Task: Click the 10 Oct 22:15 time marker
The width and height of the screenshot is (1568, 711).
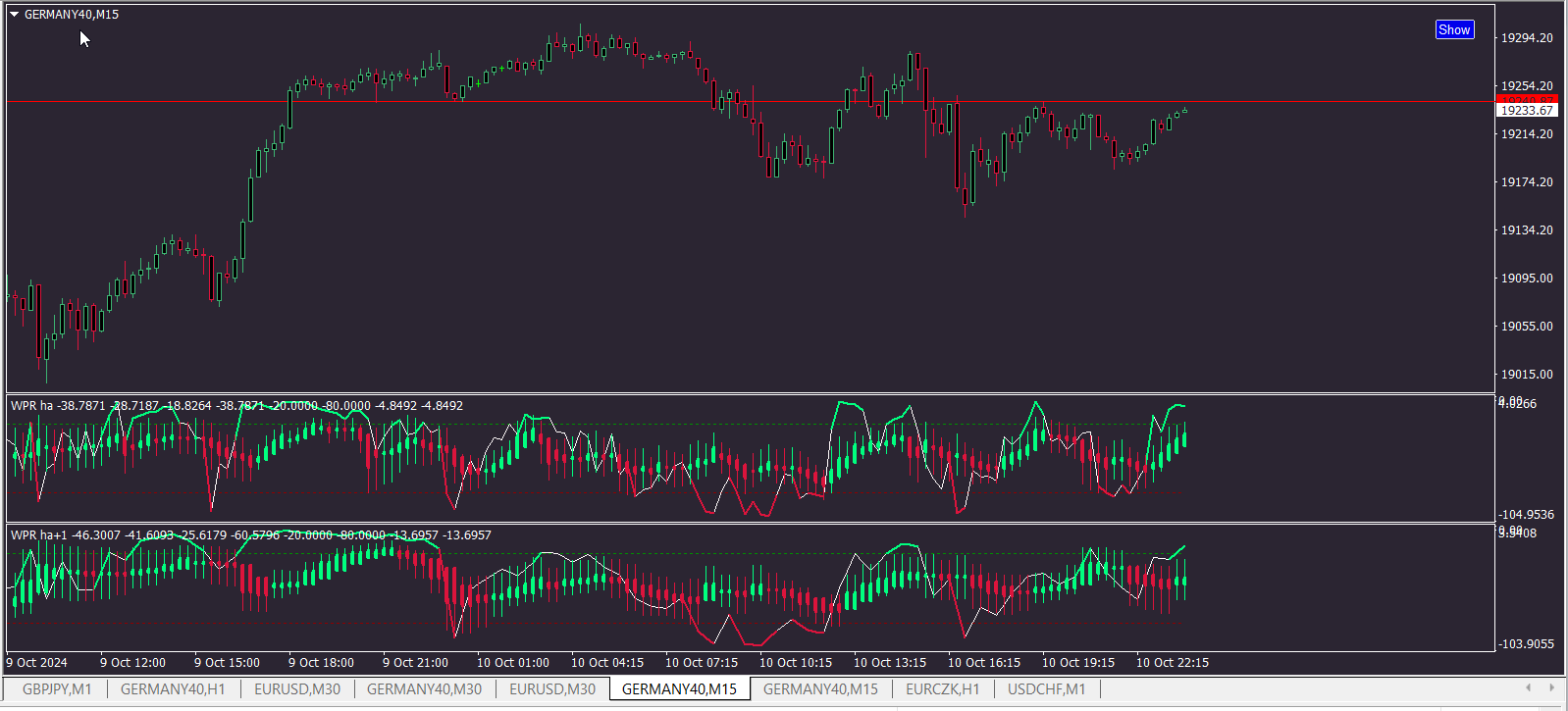Action: click(x=1173, y=662)
